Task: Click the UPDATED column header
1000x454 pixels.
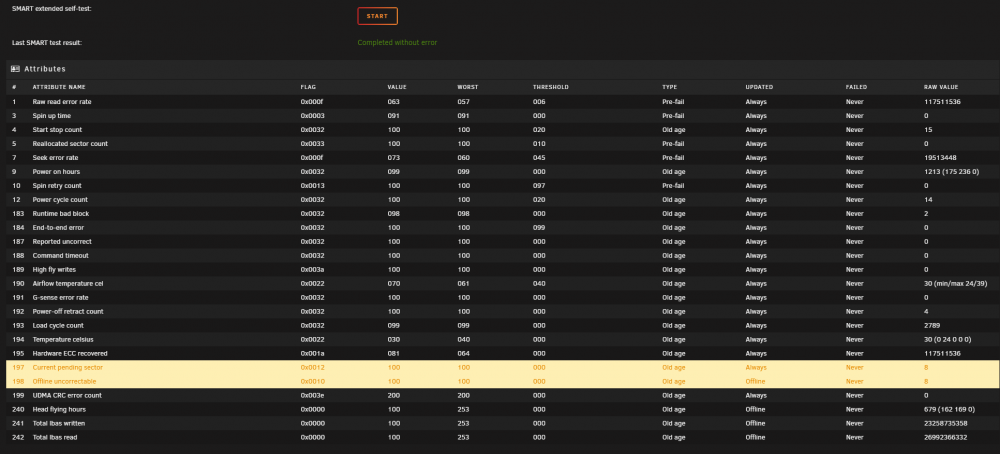Action: 759,87
